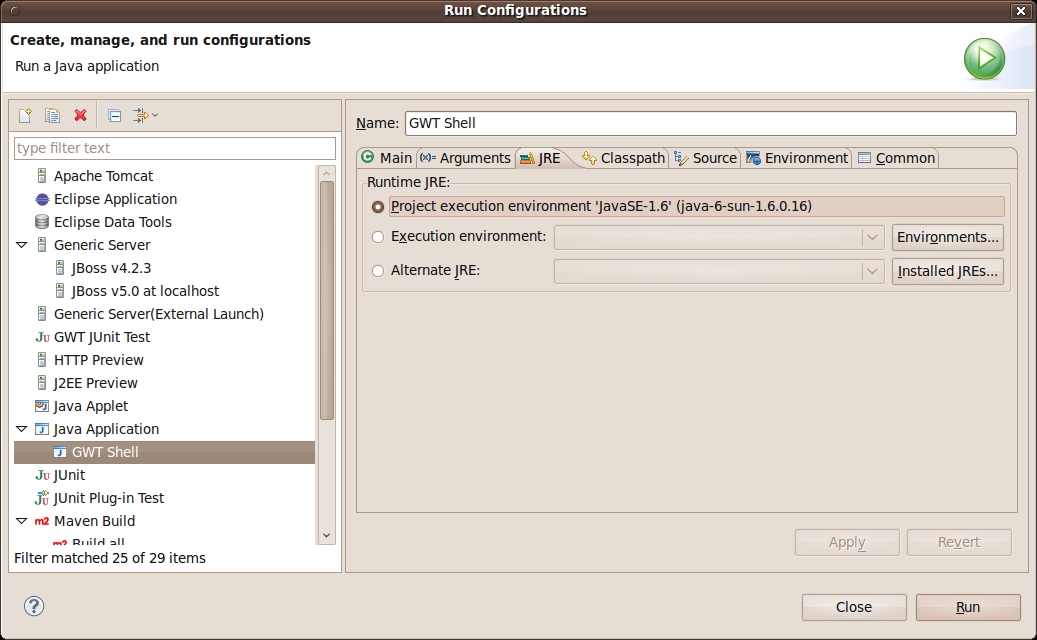Select Project execution environment radio button
The image size is (1037, 640).
tap(378, 207)
